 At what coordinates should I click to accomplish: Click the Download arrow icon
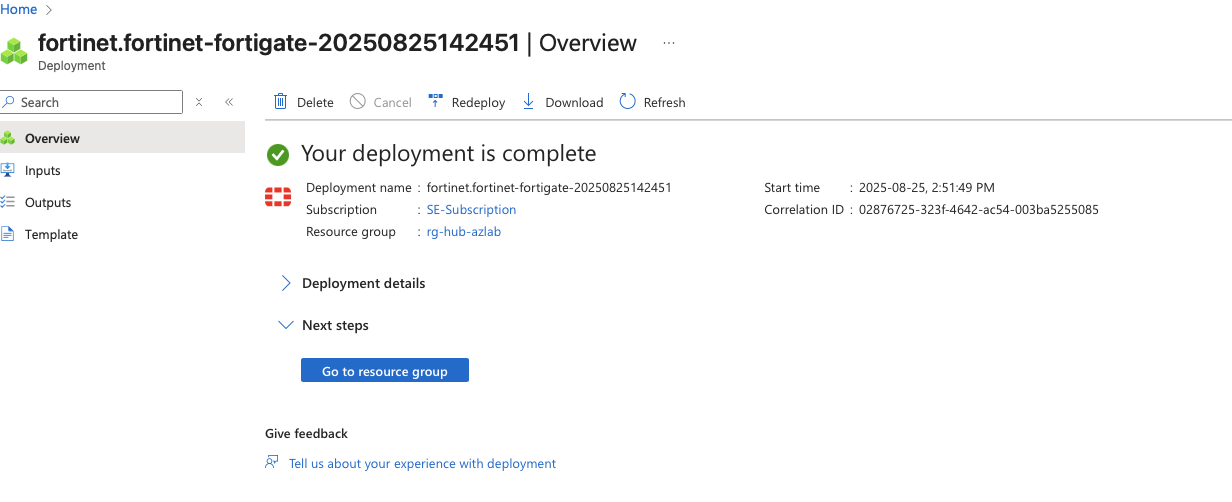point(529,101)
